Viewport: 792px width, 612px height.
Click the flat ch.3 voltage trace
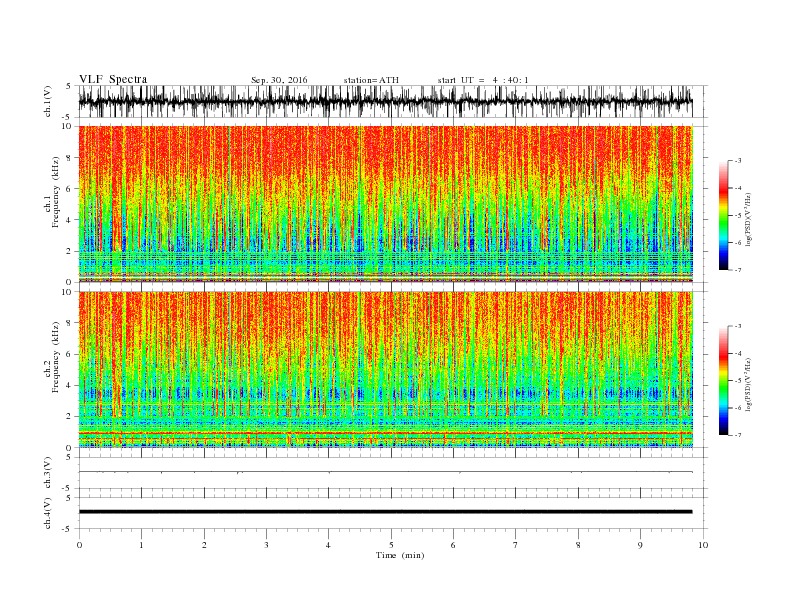[x=385, y=472]
